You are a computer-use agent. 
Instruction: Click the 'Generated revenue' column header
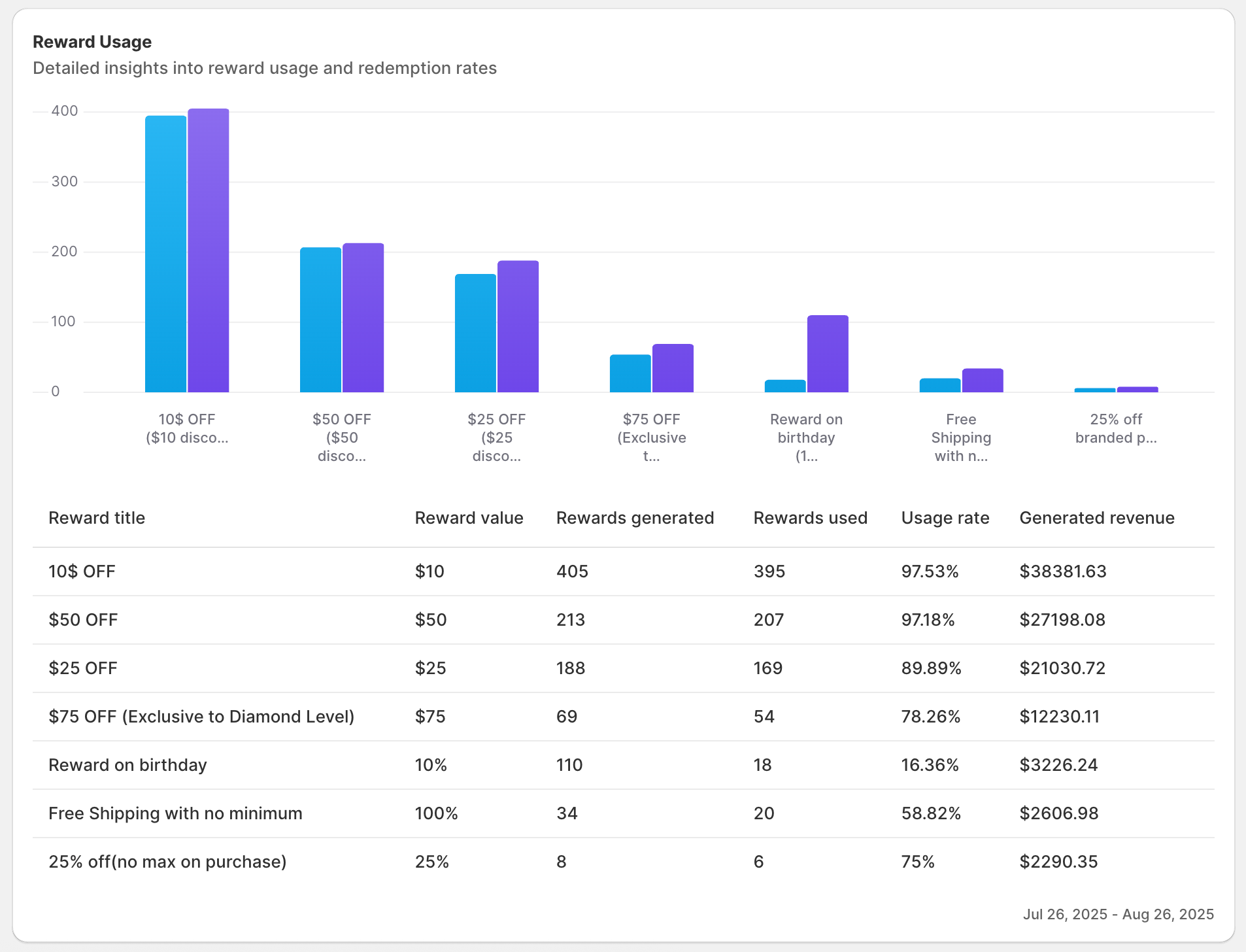(1097, 518)
